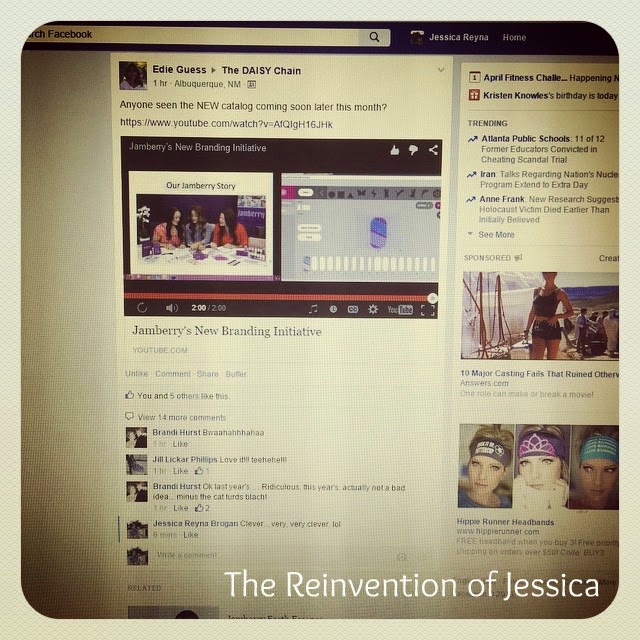Open Jill Lickar Phillips's profile name
The height and width of the screenshot is (640, 640).
click(x=185, y=459)
